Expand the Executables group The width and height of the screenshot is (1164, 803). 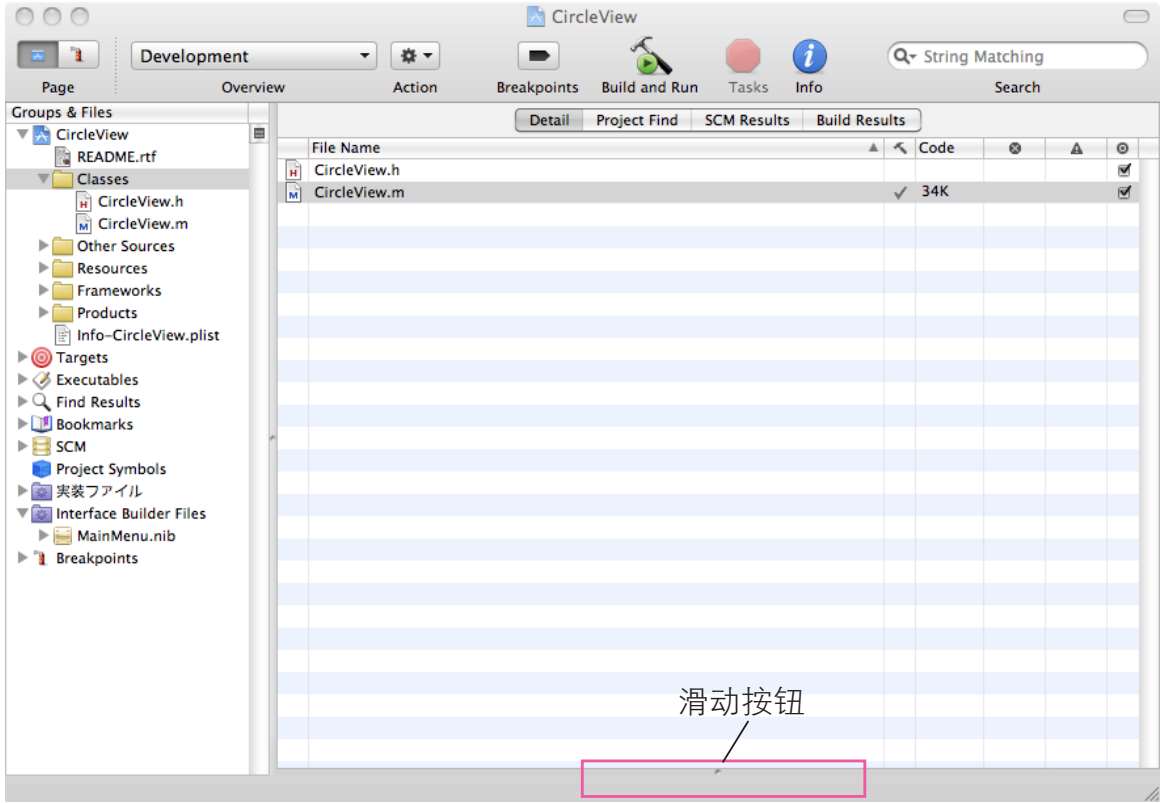(x=22, y=379)
